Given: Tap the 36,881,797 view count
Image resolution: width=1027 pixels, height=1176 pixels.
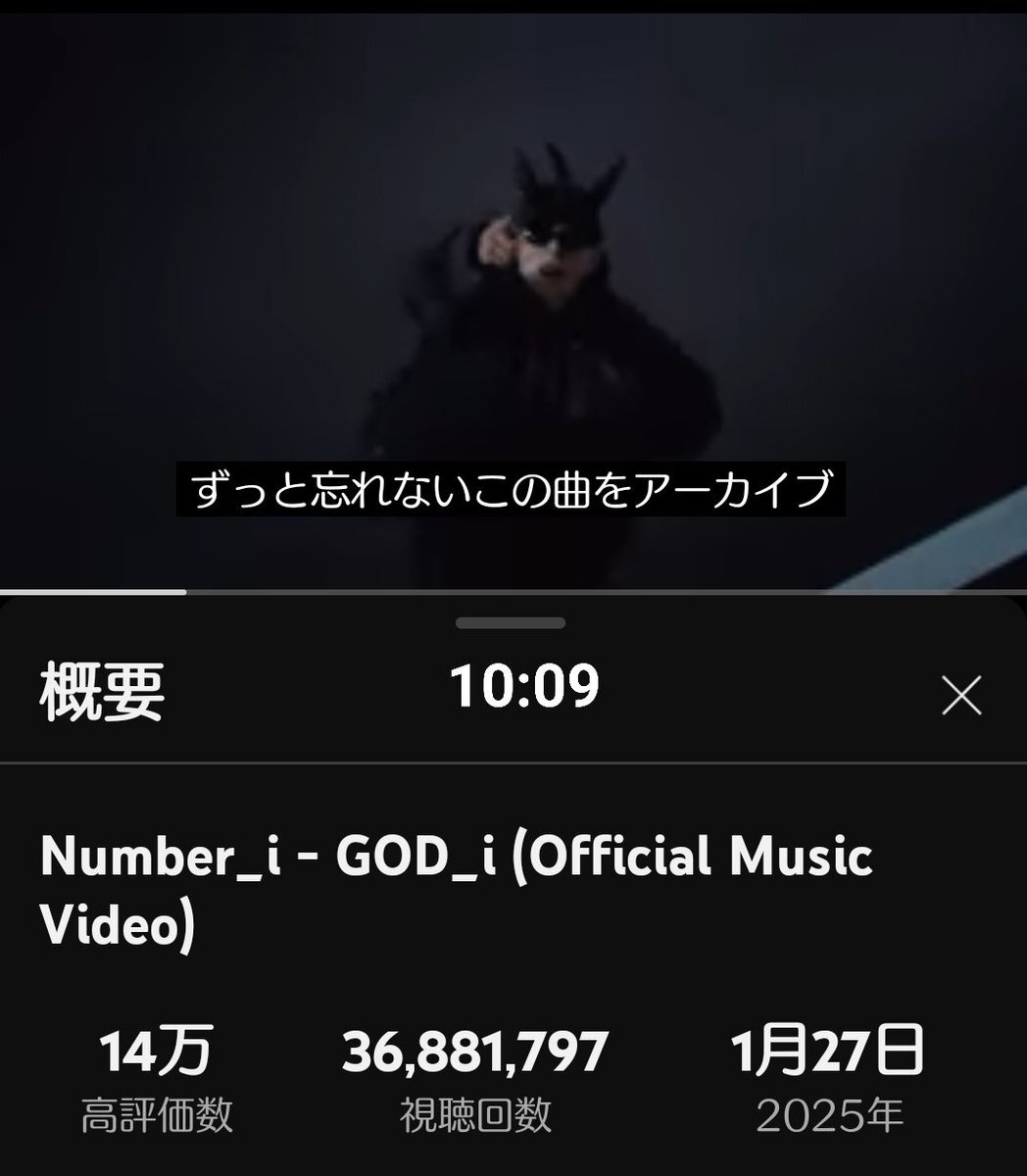Looking at the screenshot, I should click(475, 1052).
